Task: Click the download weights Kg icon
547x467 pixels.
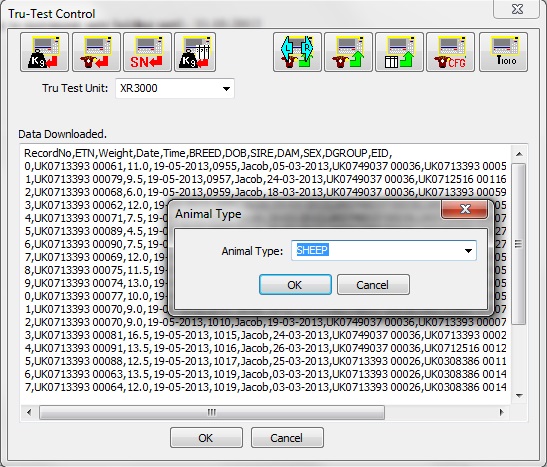Action: click(44, 52)
